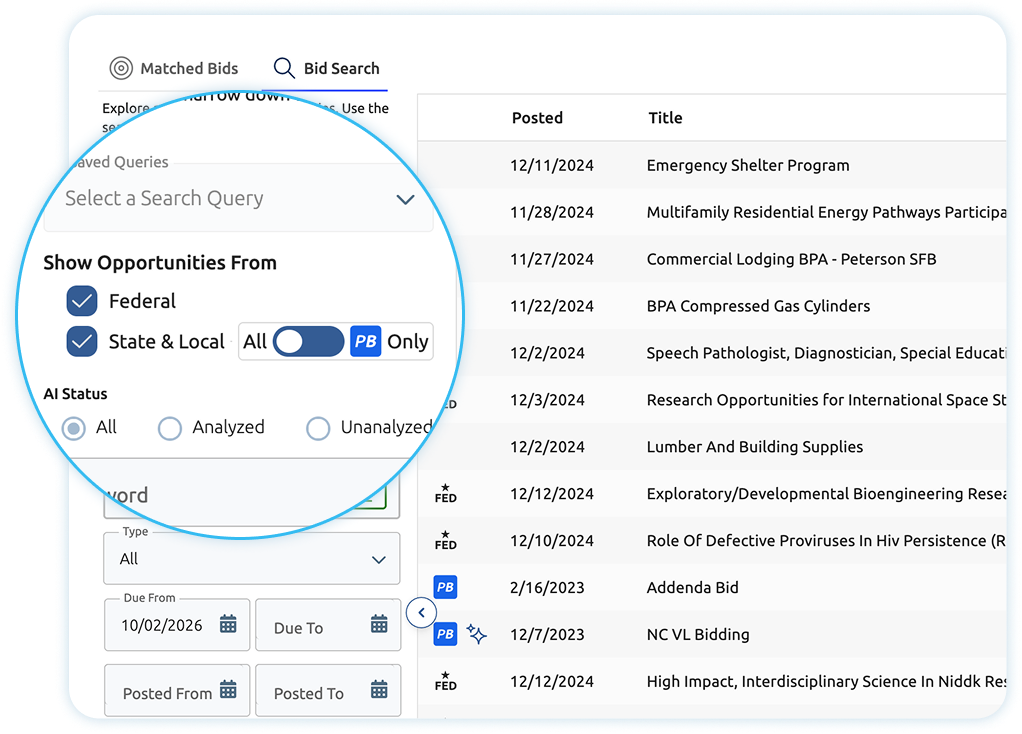This screenshot has width=1022, height=734.
Task: Switch to the Matched Bids tab
Action: 173,68
